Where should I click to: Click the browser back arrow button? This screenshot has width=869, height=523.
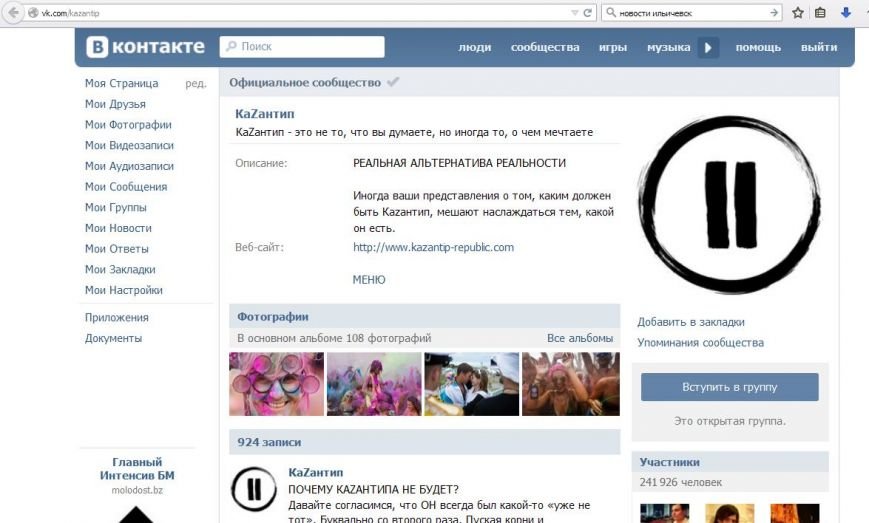(13, 12)
